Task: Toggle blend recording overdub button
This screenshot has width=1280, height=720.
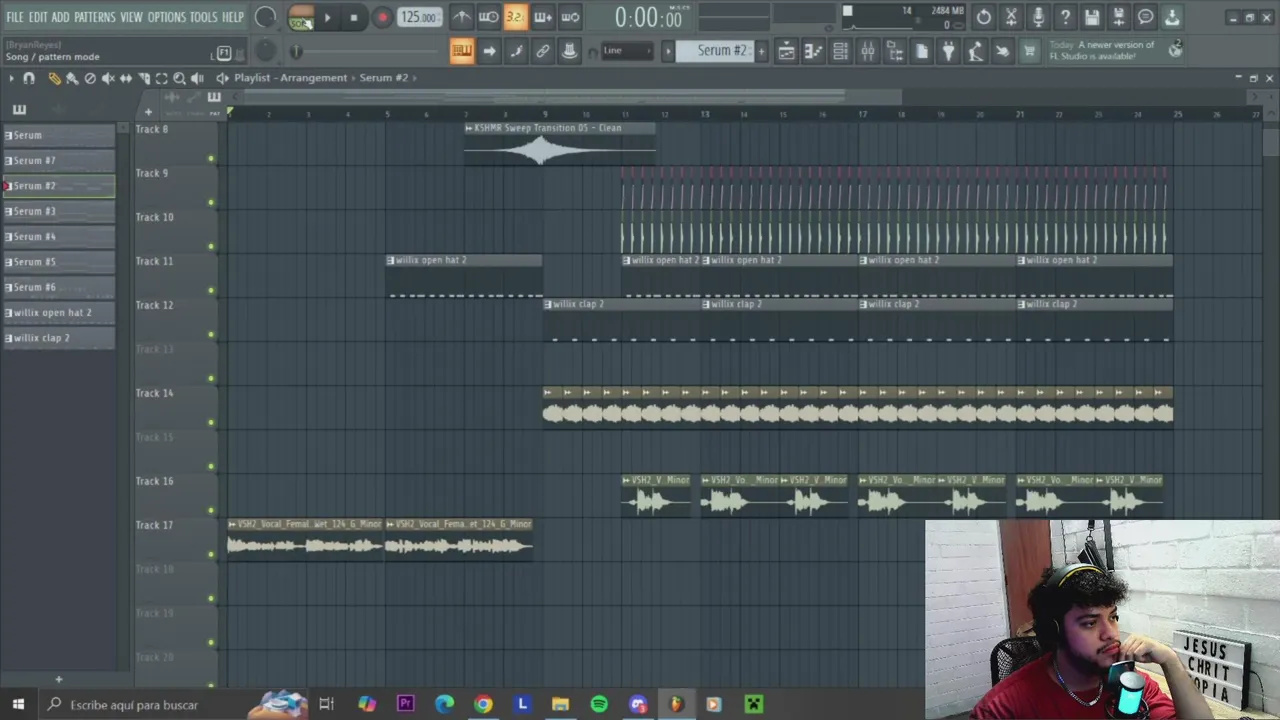Action: point(543,17)
